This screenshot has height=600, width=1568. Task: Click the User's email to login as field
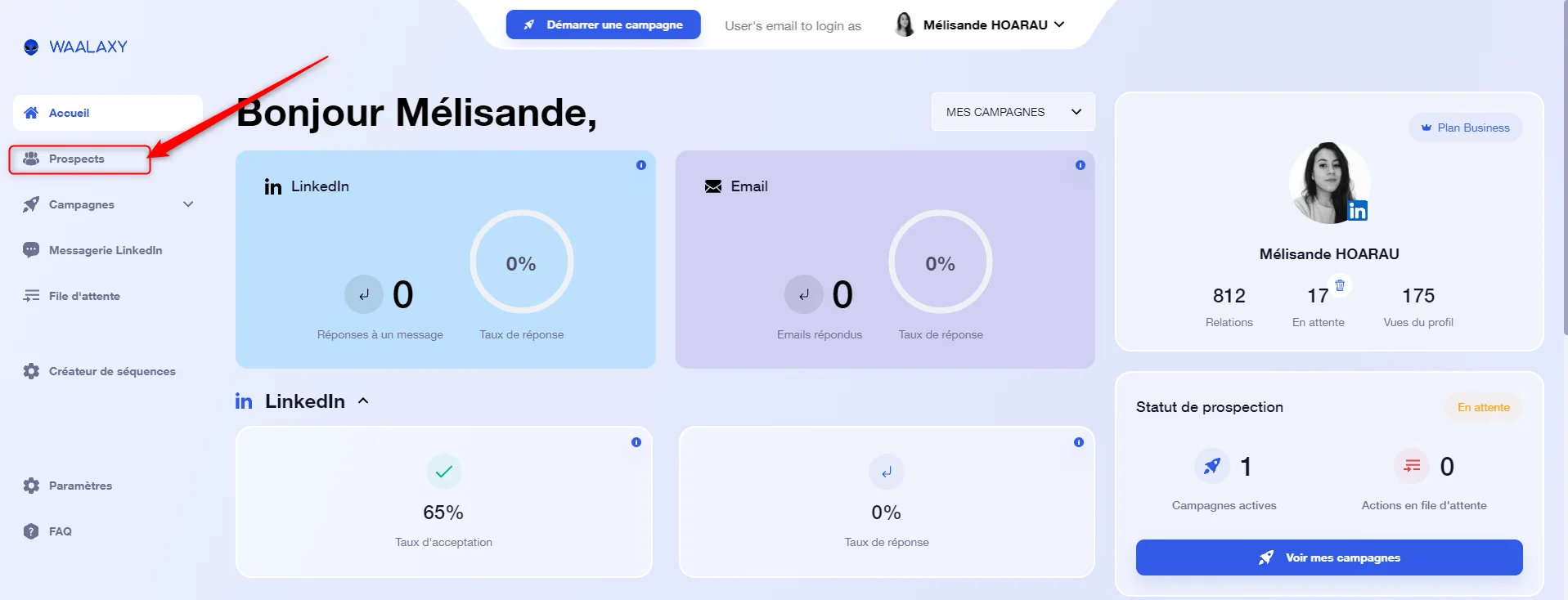tap(793, 25)
